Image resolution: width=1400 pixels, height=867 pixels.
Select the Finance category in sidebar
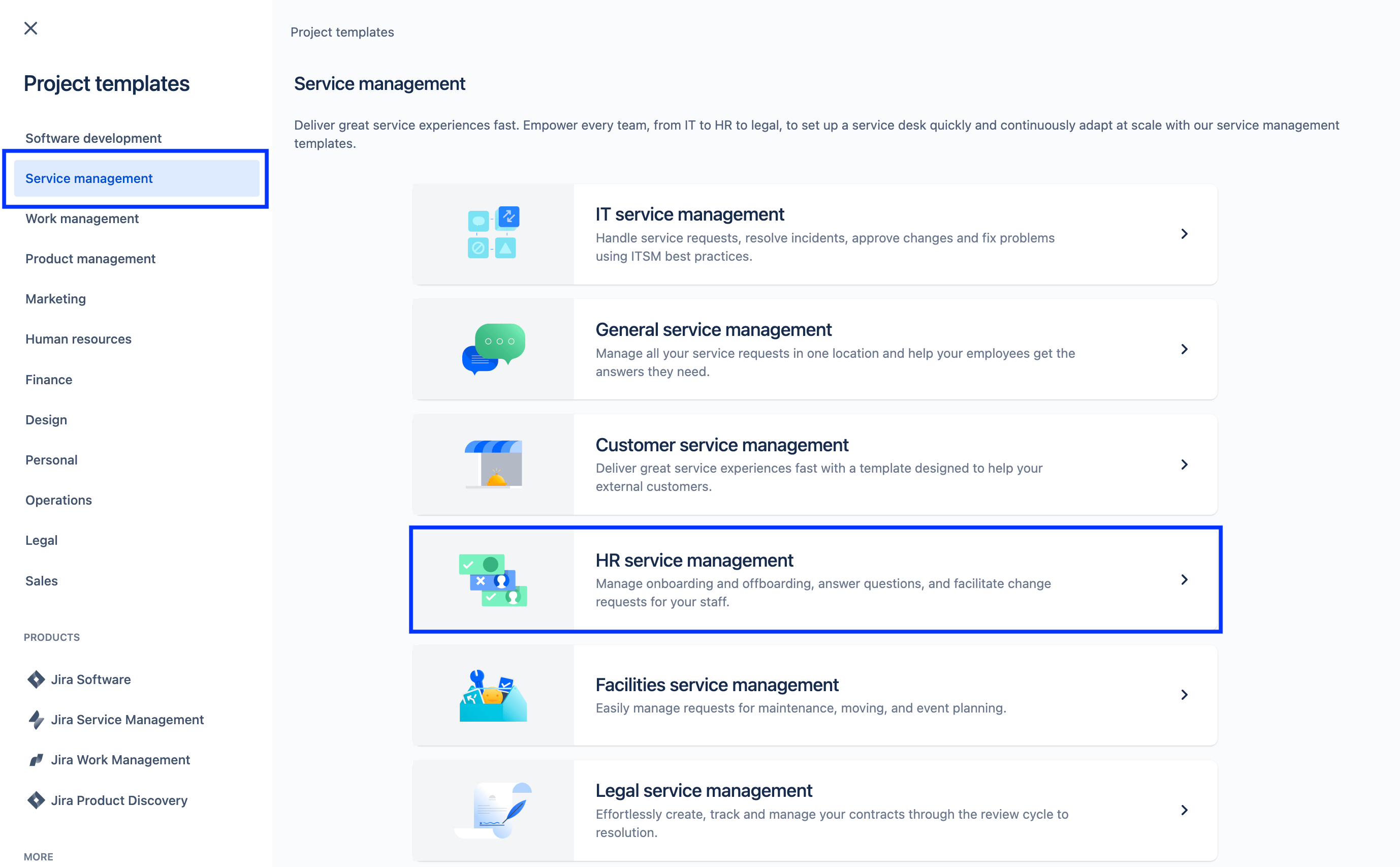(x=48, y=379)
